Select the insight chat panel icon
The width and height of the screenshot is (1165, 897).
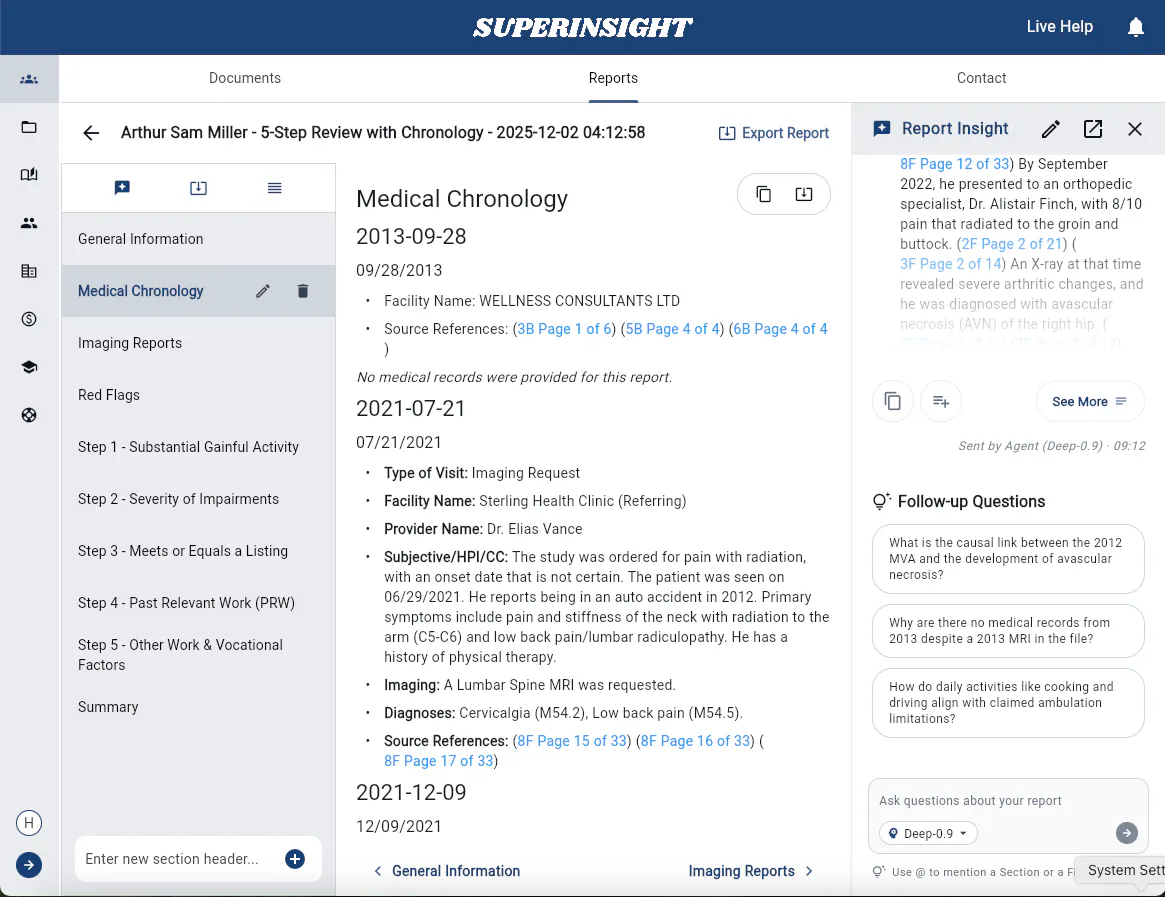[123, 188]
